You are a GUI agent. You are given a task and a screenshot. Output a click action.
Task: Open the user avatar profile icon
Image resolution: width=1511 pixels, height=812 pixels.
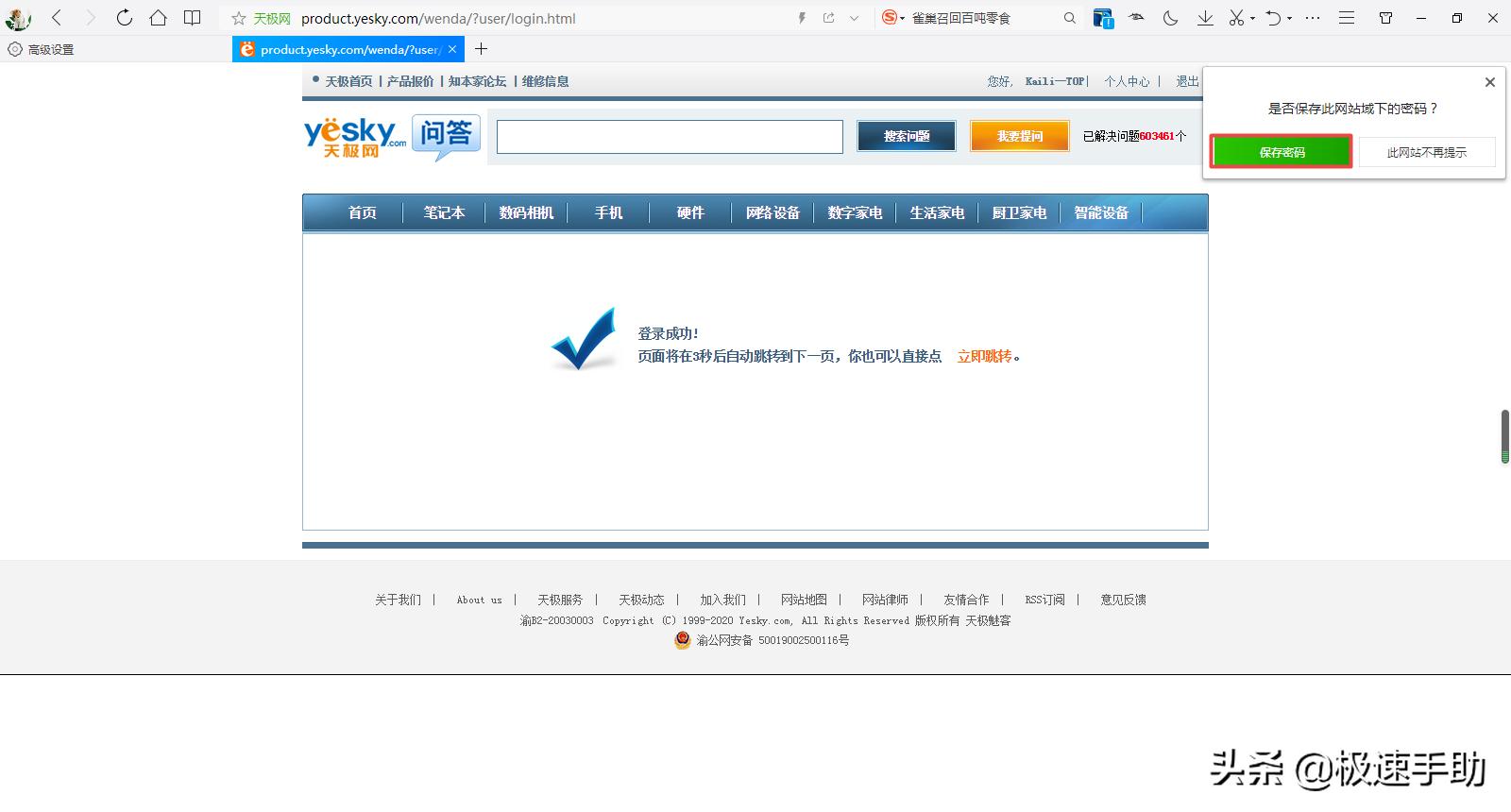(x=18, y=18)
